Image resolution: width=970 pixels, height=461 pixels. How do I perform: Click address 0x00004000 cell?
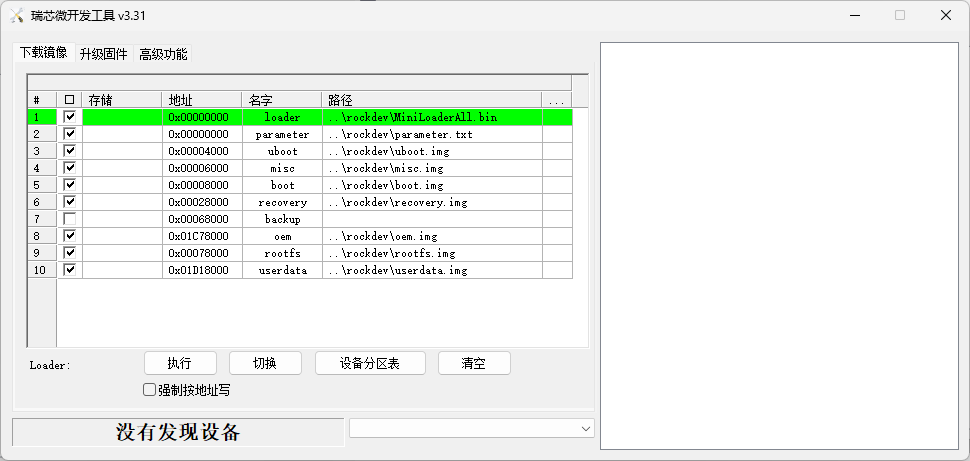[x=202, y=151]
